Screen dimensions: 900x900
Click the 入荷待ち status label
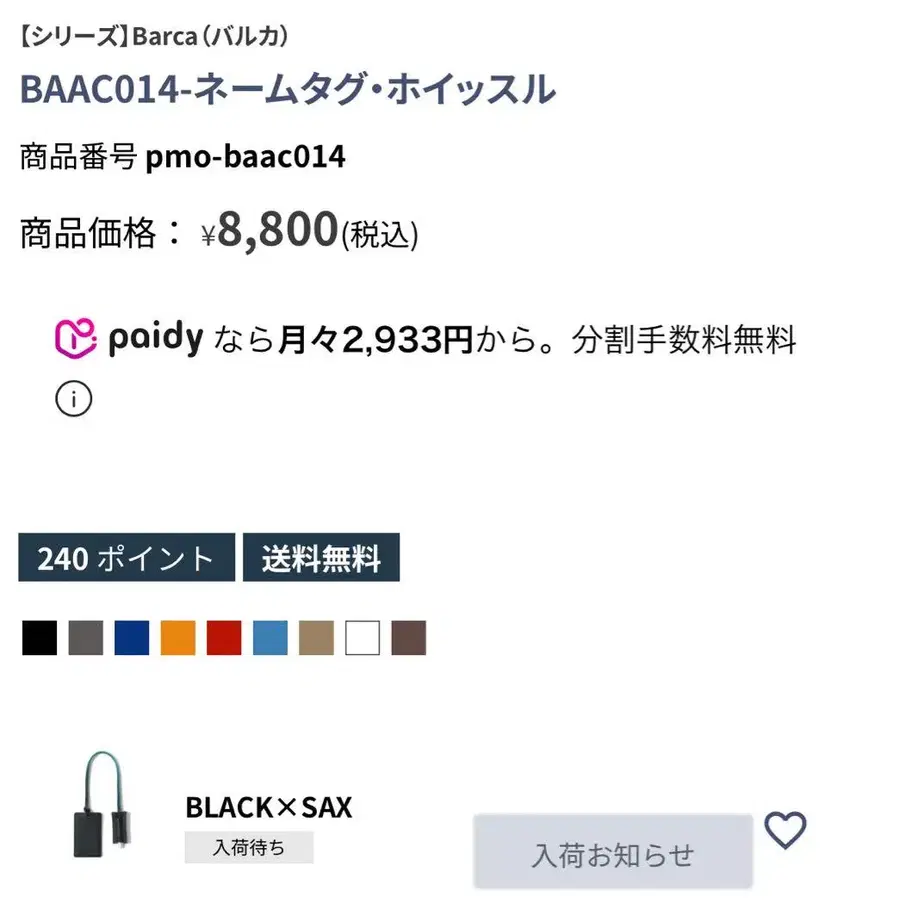coord(249,848)
